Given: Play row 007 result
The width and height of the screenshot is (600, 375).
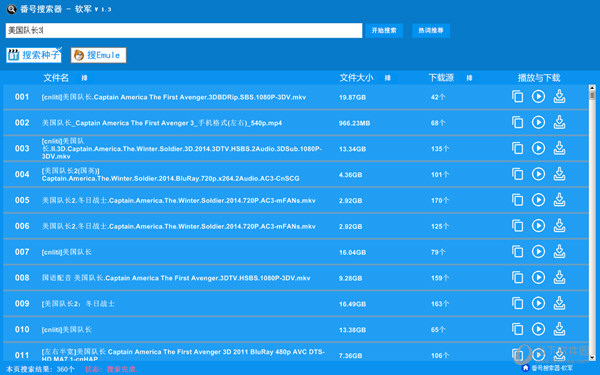Looking at the screenshot, I should [538, 251].
